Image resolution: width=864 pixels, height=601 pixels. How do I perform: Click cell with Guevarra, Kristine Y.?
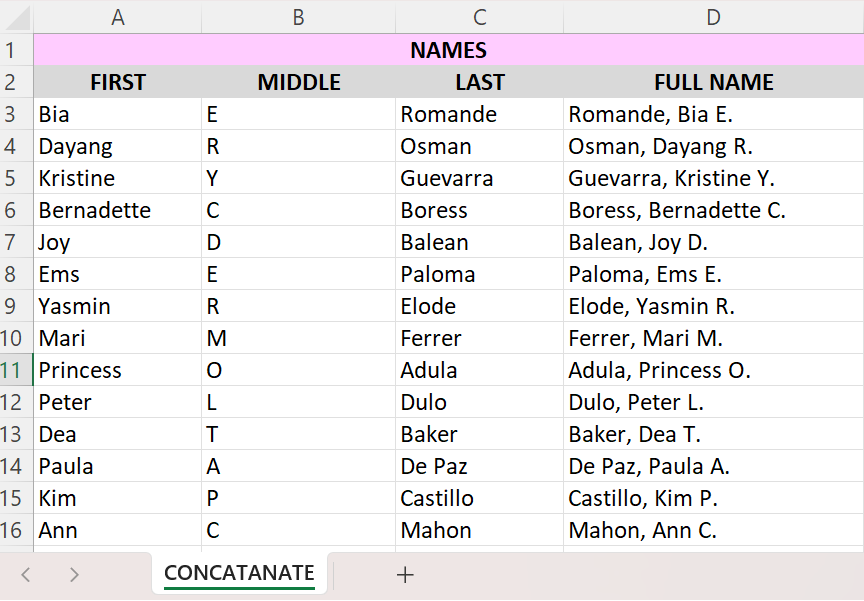point(713,178)
